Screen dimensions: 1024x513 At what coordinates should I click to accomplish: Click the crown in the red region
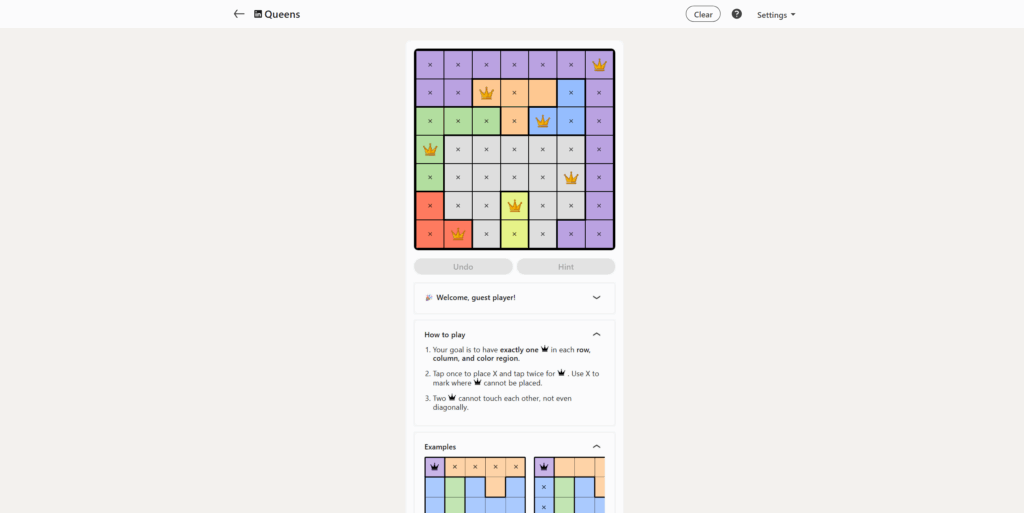coord(458,234)
